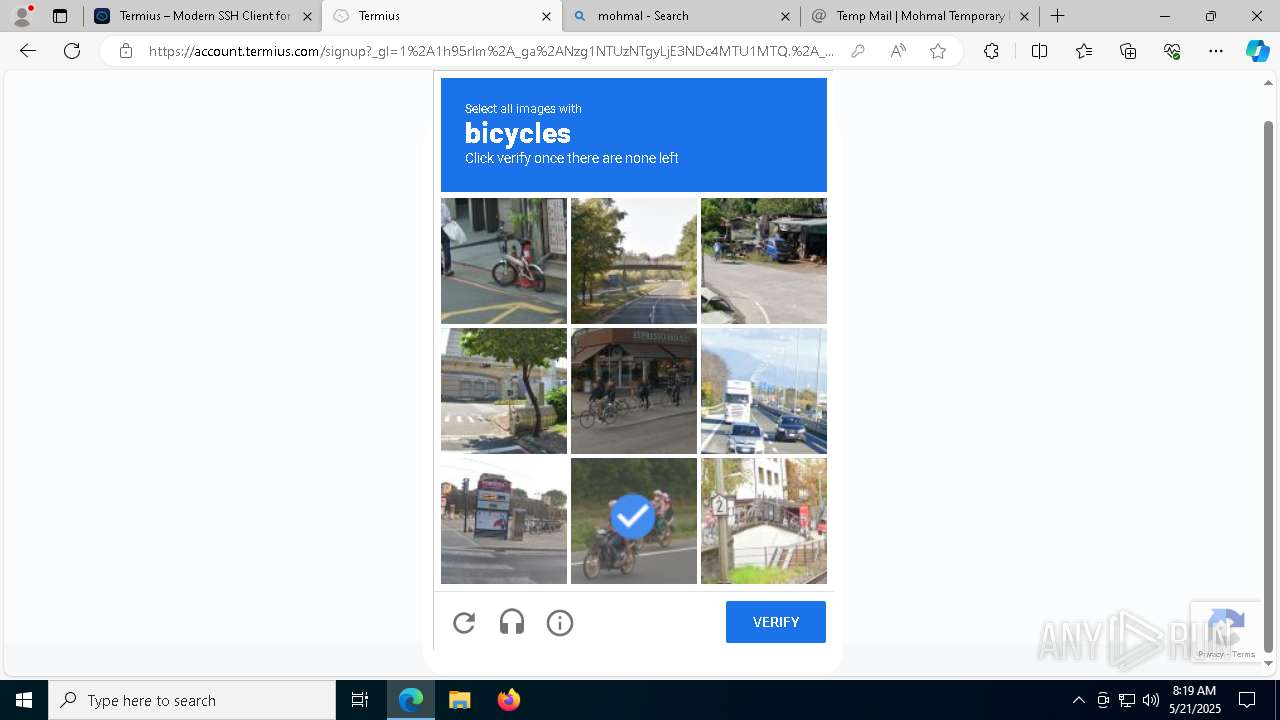This screenshot has height=720, width=1280.
Task: Open notification center
Action: (x=1247, y=700)
